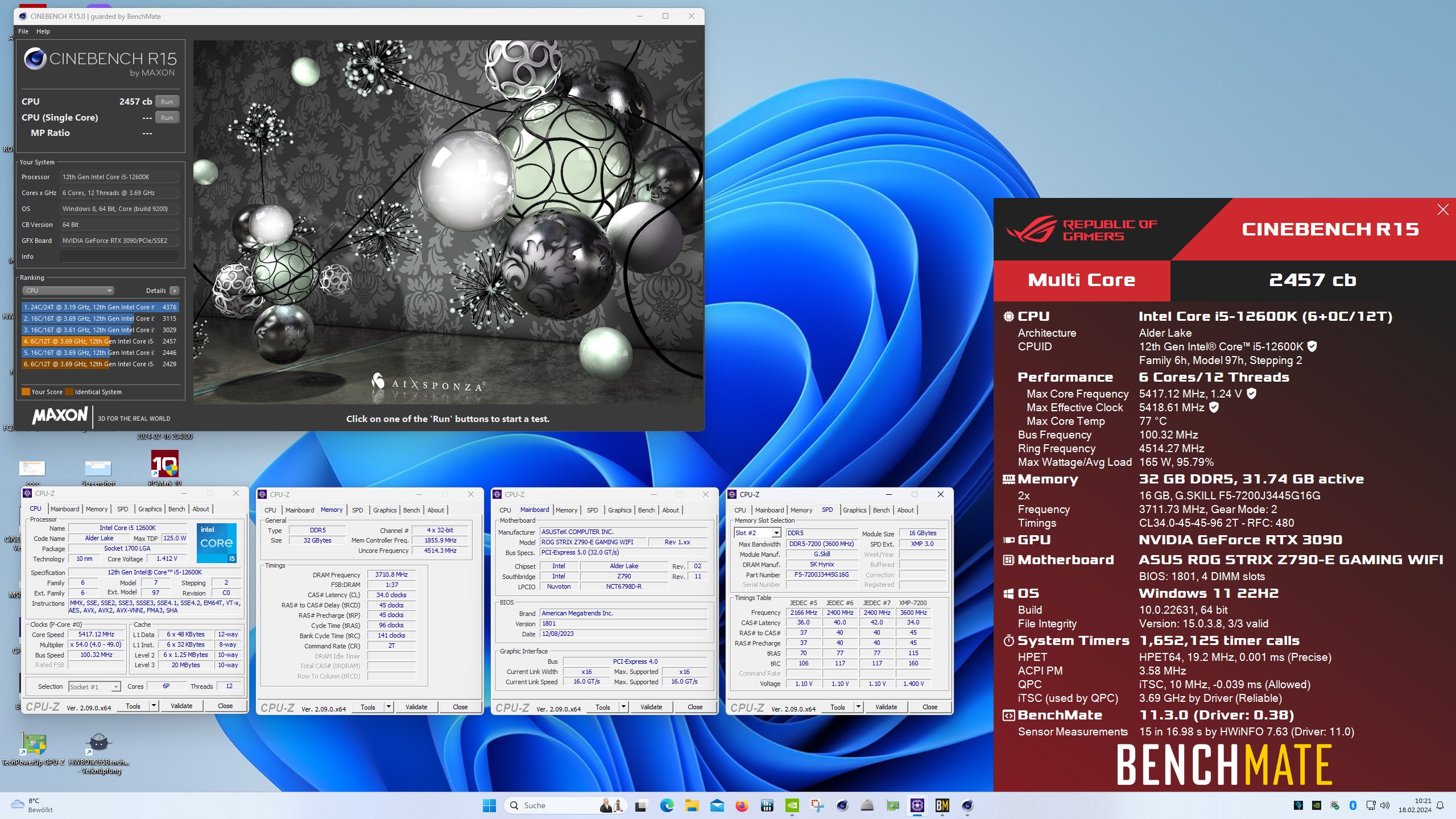Open the Bluetooth tray icon

point(1353,805)
